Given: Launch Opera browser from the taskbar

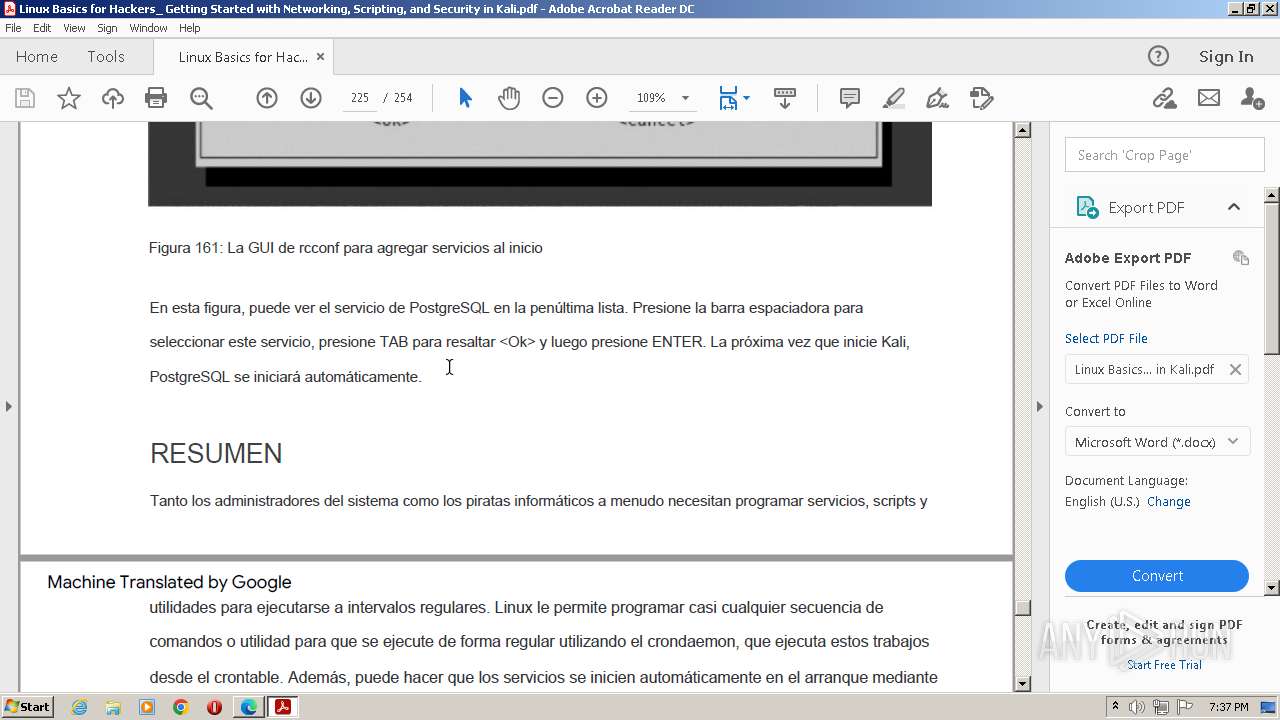Looking at the screenshot, I should pos(214,707).
